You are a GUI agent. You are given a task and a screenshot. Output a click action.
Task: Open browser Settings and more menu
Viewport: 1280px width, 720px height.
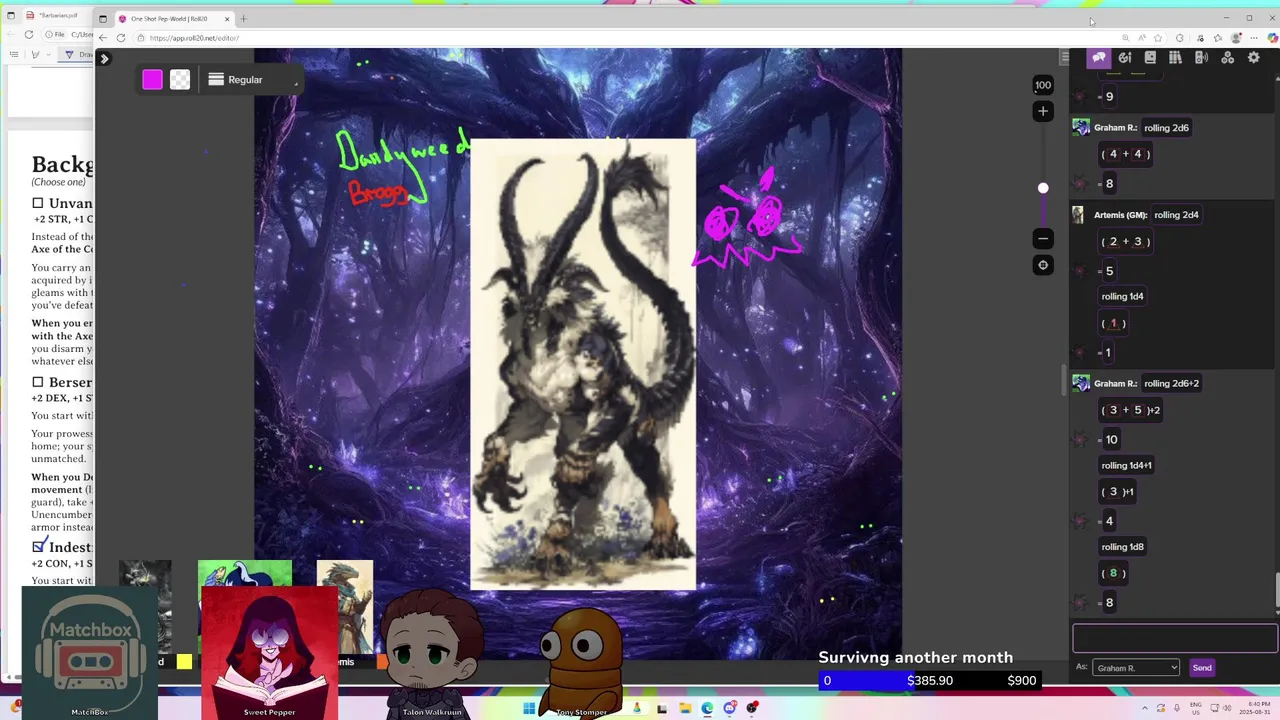click(1254, 38)
